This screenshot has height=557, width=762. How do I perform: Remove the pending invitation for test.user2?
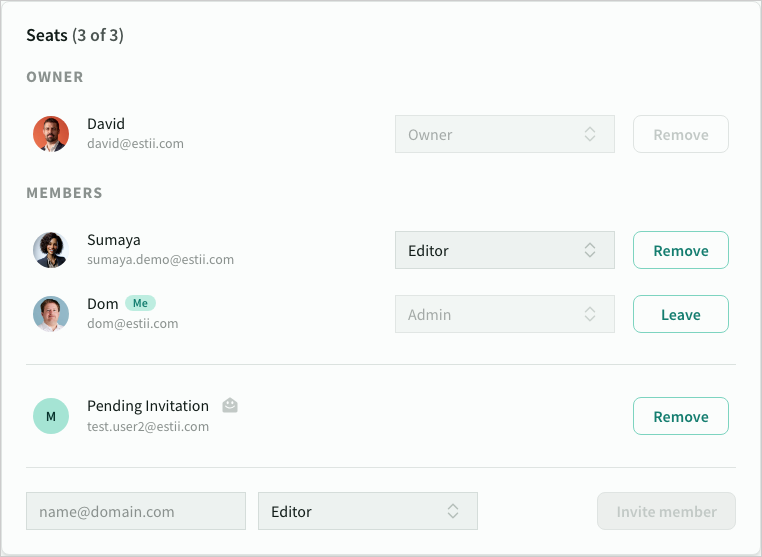680,417
